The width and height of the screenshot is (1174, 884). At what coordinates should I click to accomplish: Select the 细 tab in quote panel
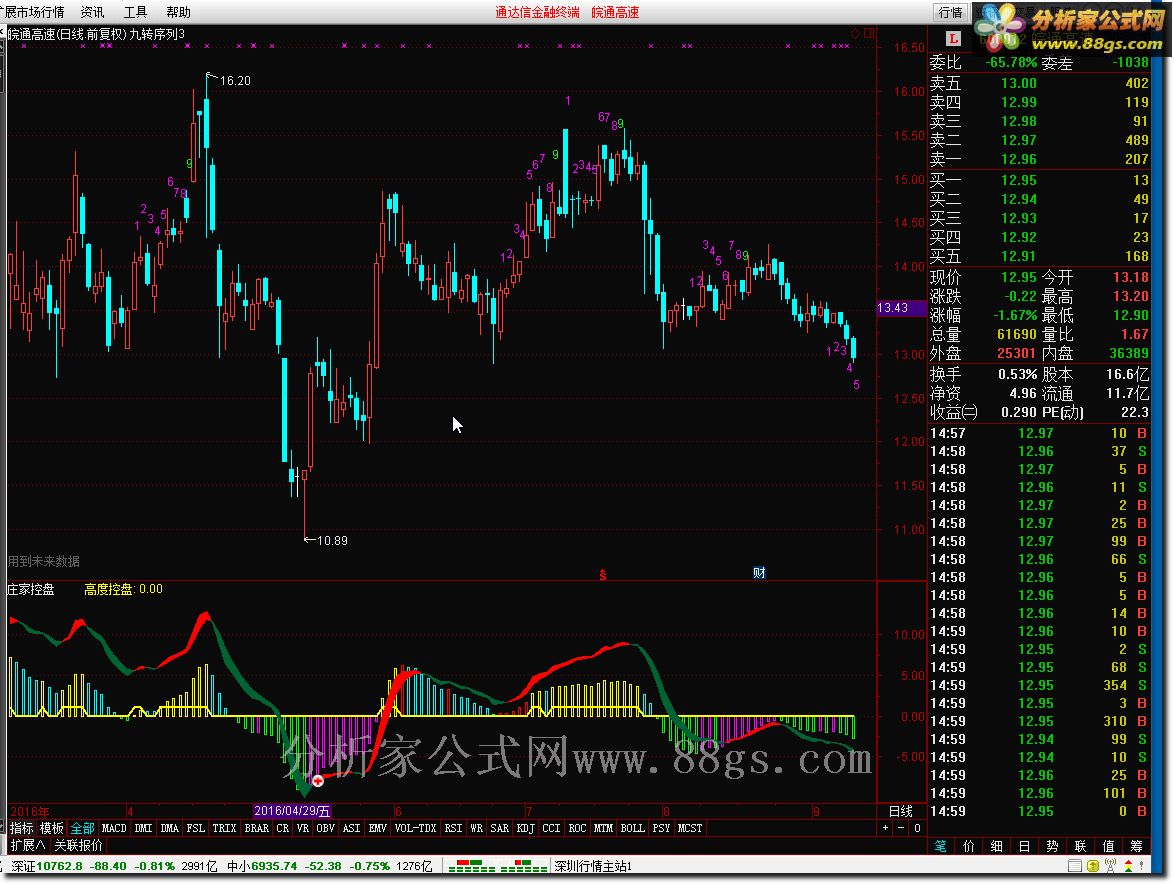[x=997, y=846]
